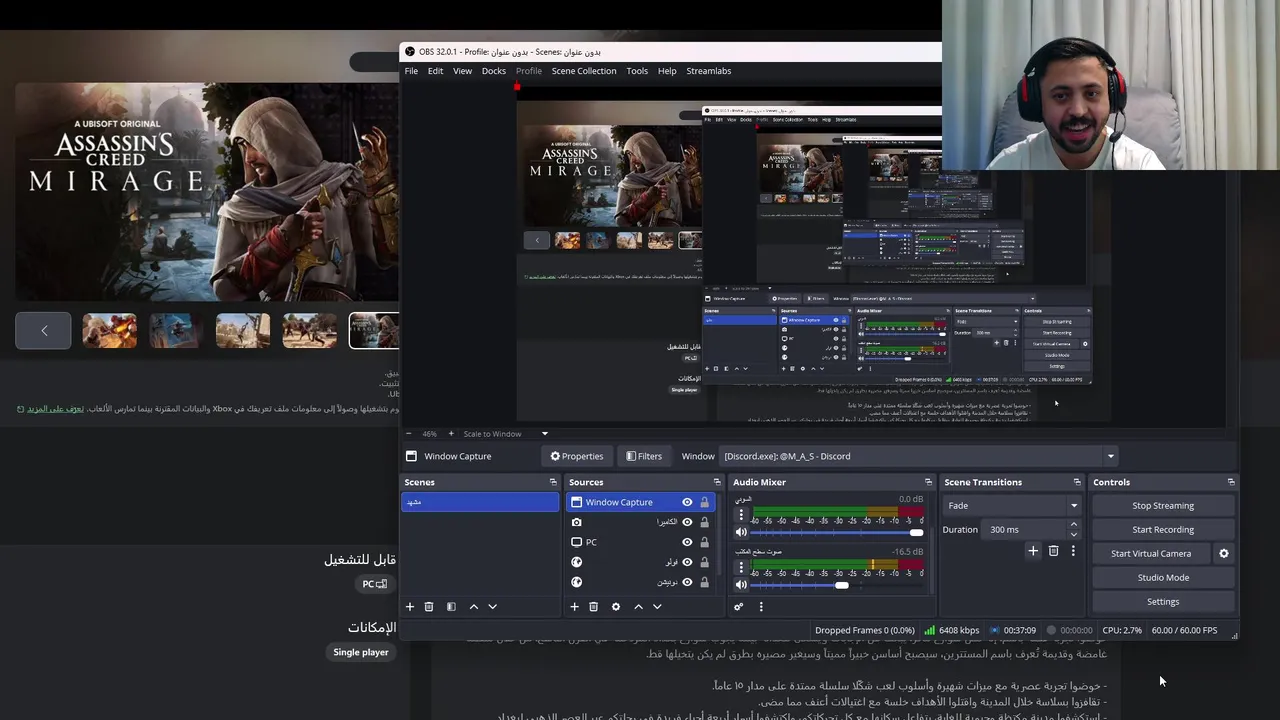Viewport: 1280px width, 720px height.
Task: Click Stop Streaming button
Action: click(1163, 505)
